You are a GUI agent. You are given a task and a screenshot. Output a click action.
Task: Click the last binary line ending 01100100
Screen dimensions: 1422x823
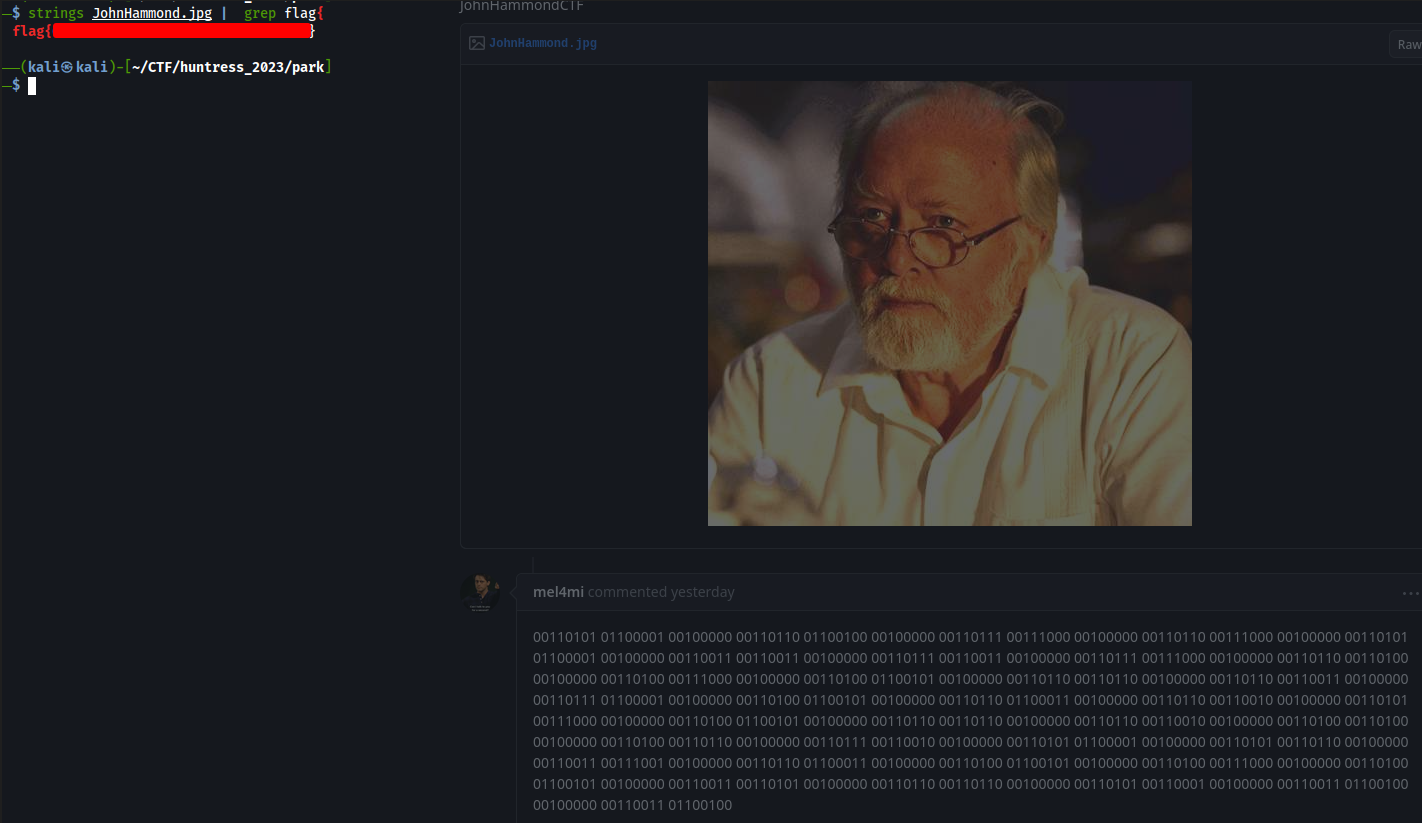(632, 805)
